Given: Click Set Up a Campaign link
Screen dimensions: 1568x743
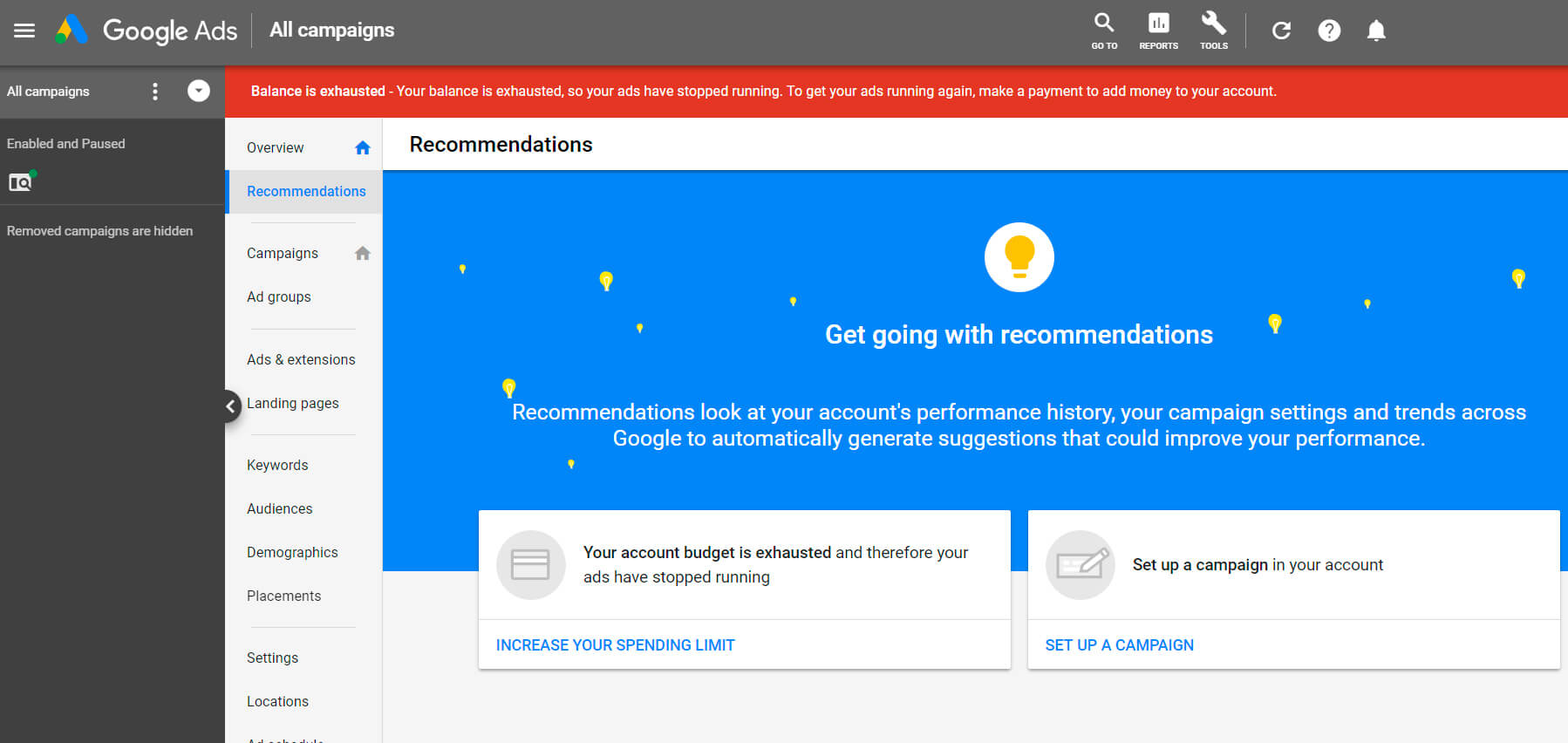Looking at the screenshot, I should (1119, 645).
